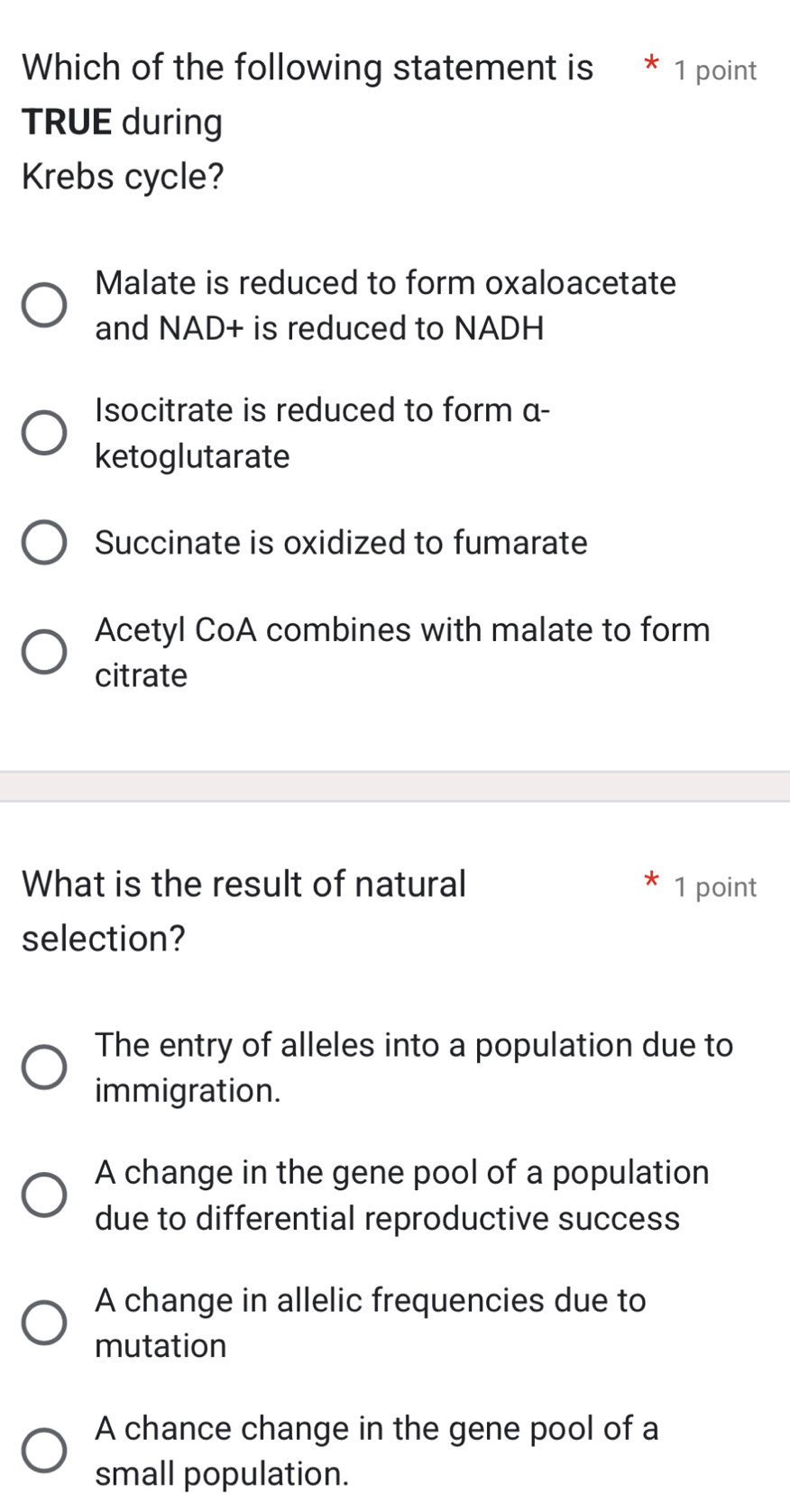790x1512 pixels.
Task: Click the 'small population.' answer text
Action: [222, 1473]
